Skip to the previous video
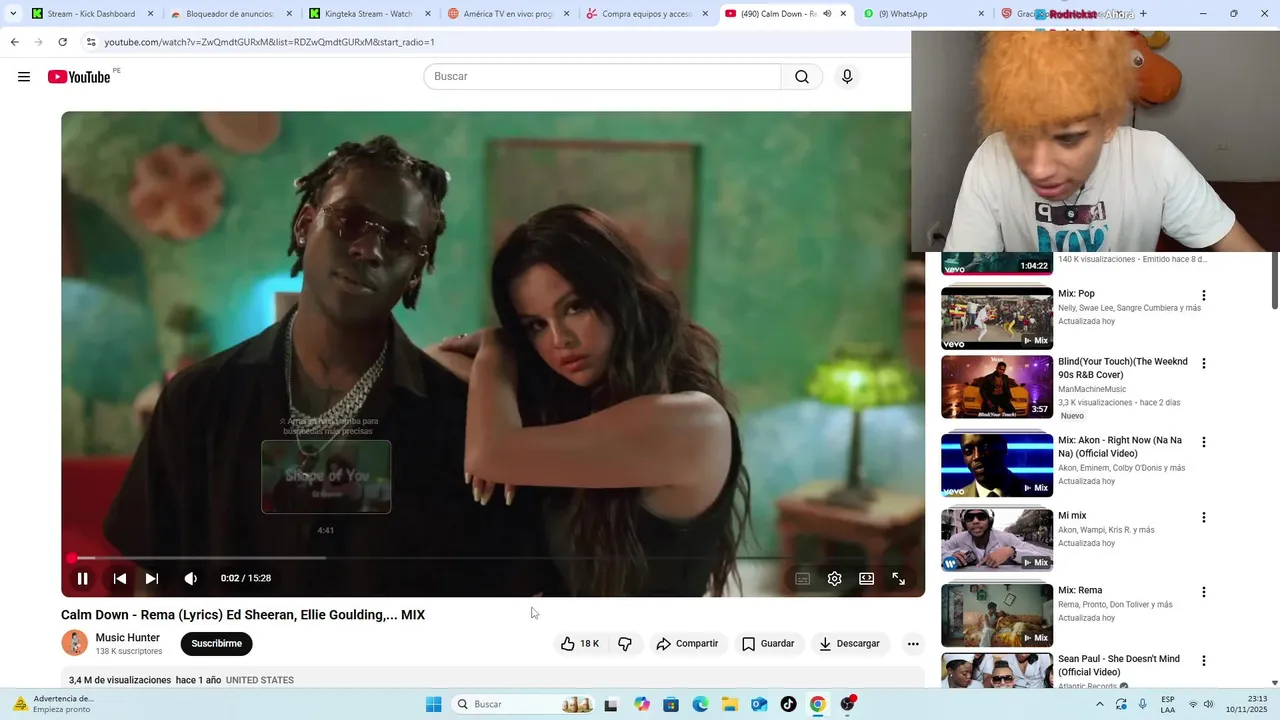This screenshot has width=1280, height=720. 119,578
